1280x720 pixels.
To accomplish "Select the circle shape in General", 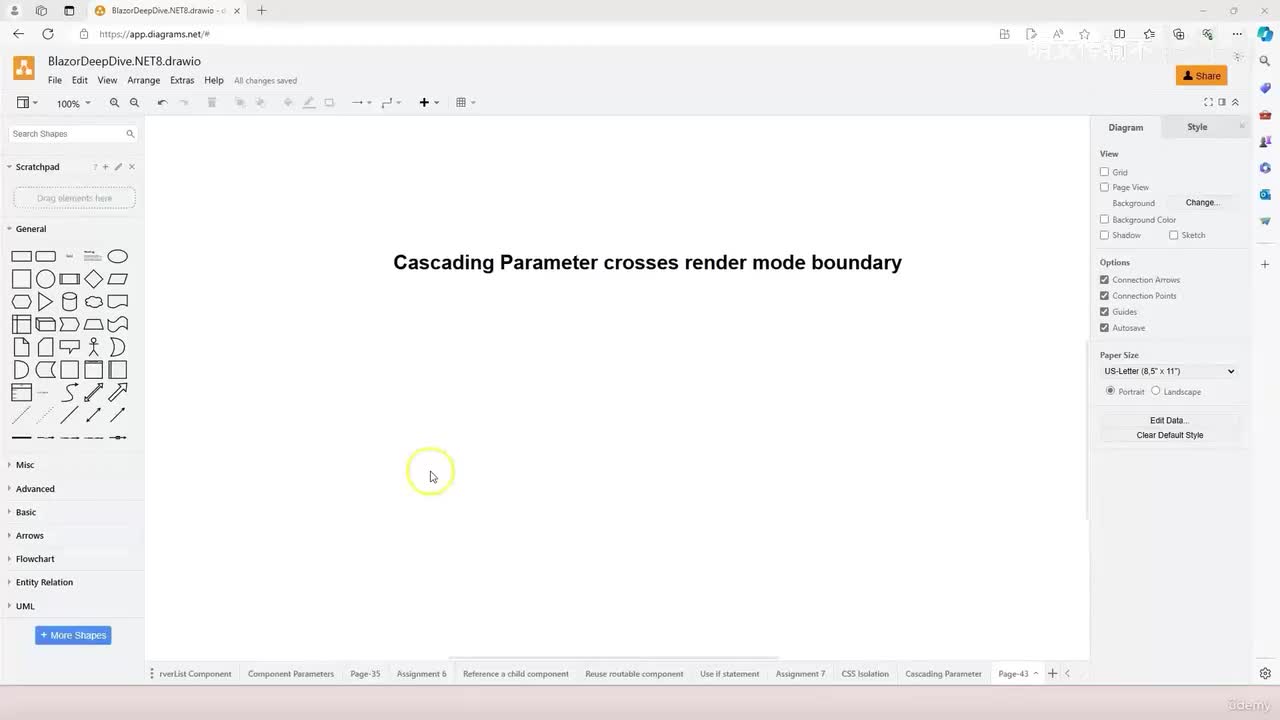I will pyautogui.click(x=45, y=279).
